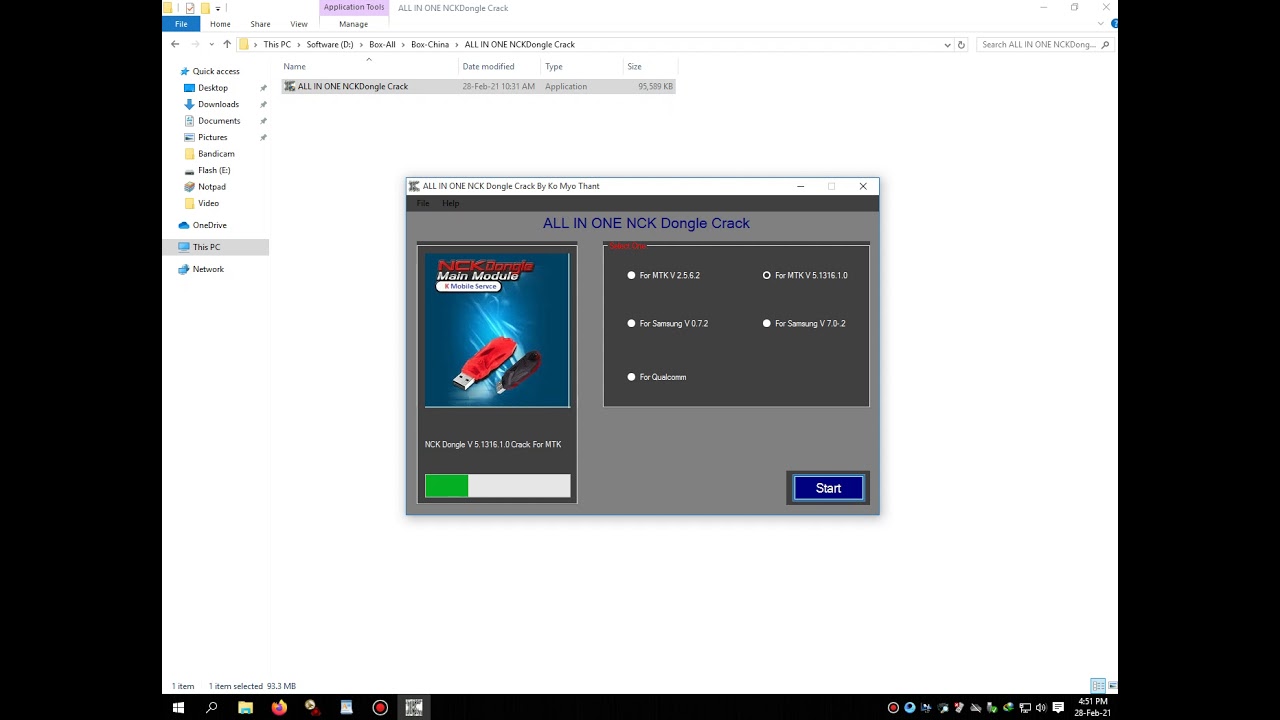Switch to the View ribbon tab

tap(299, 24)
